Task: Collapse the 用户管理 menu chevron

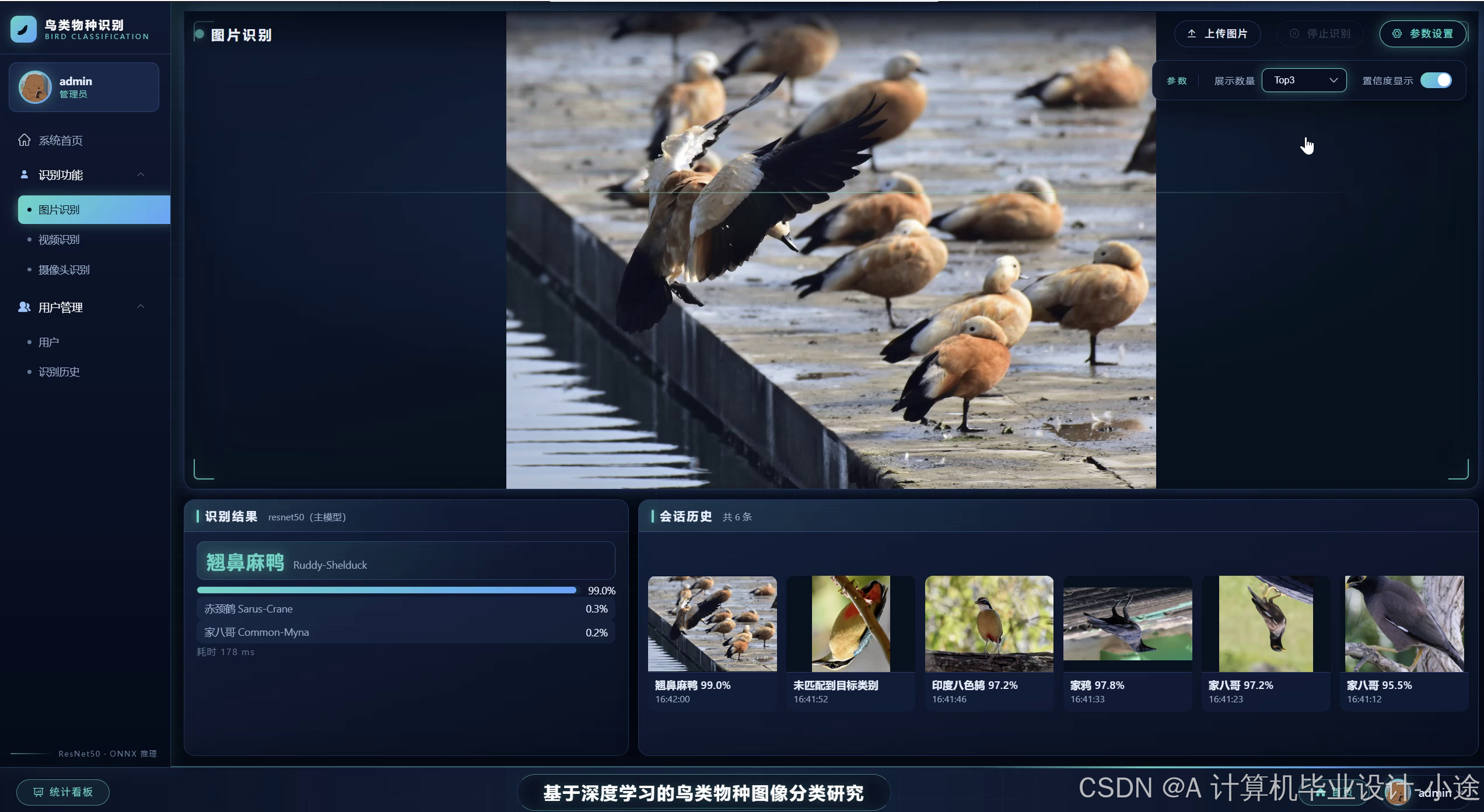Action: (x=141, y=307)
